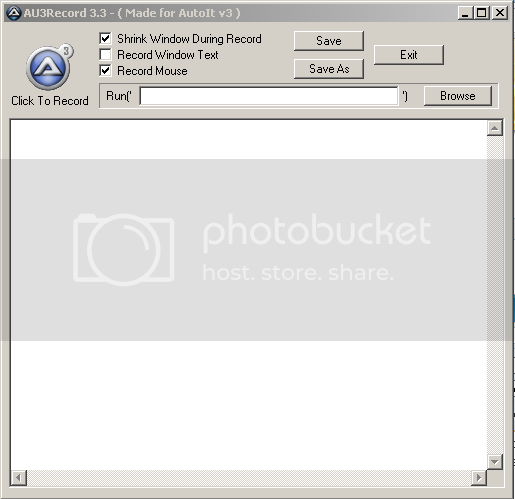Click the Save button
Screen dimensions: 515x499
click(x=329, y=41)
